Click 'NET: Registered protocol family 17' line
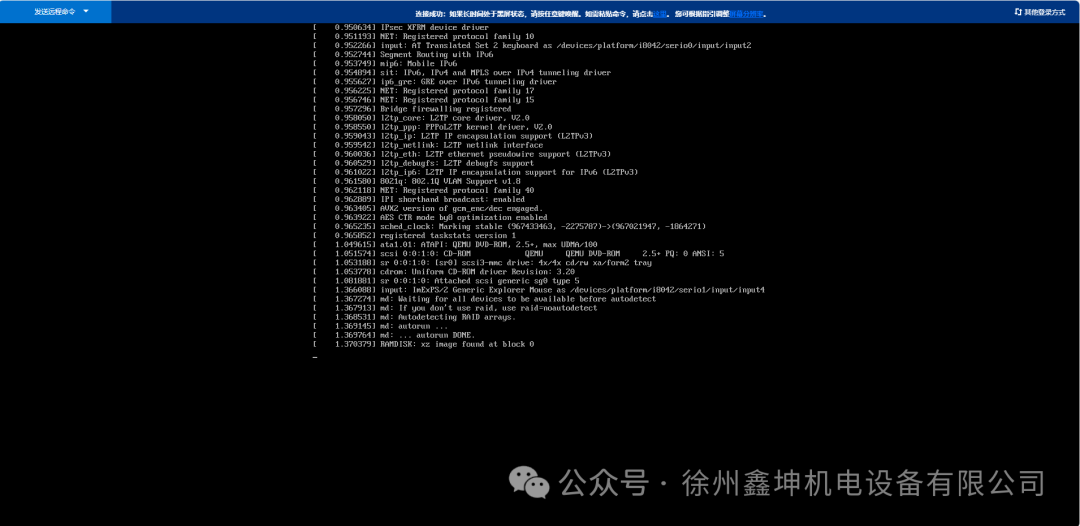This screenshot has width=1080, height=526. coord(423,91)
